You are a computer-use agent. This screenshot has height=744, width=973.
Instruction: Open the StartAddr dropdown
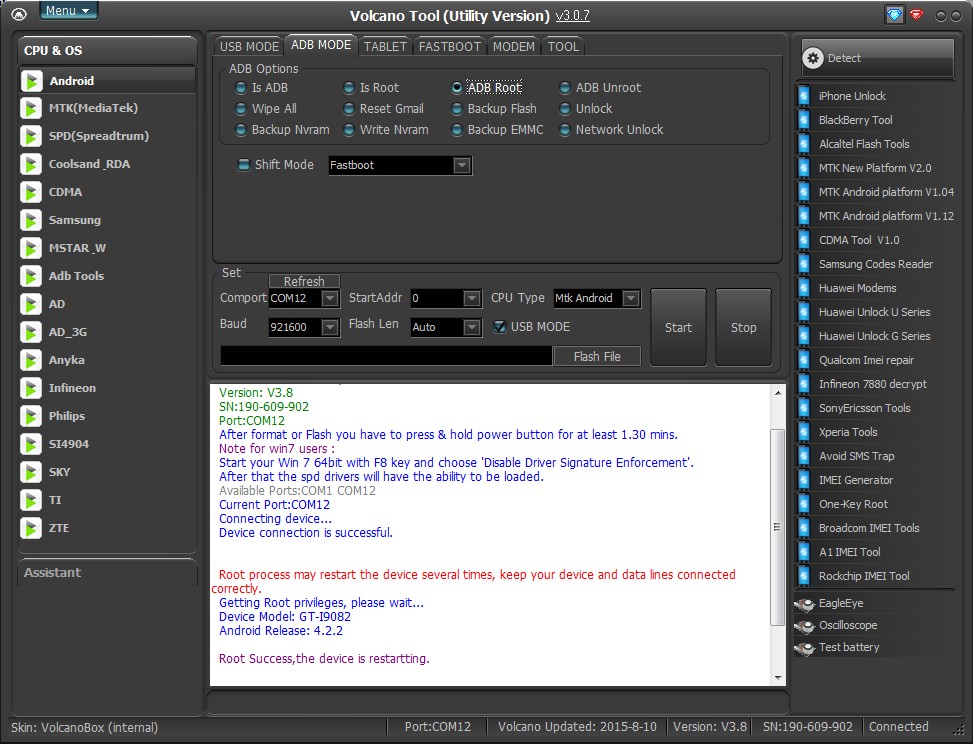pos(472,298)
